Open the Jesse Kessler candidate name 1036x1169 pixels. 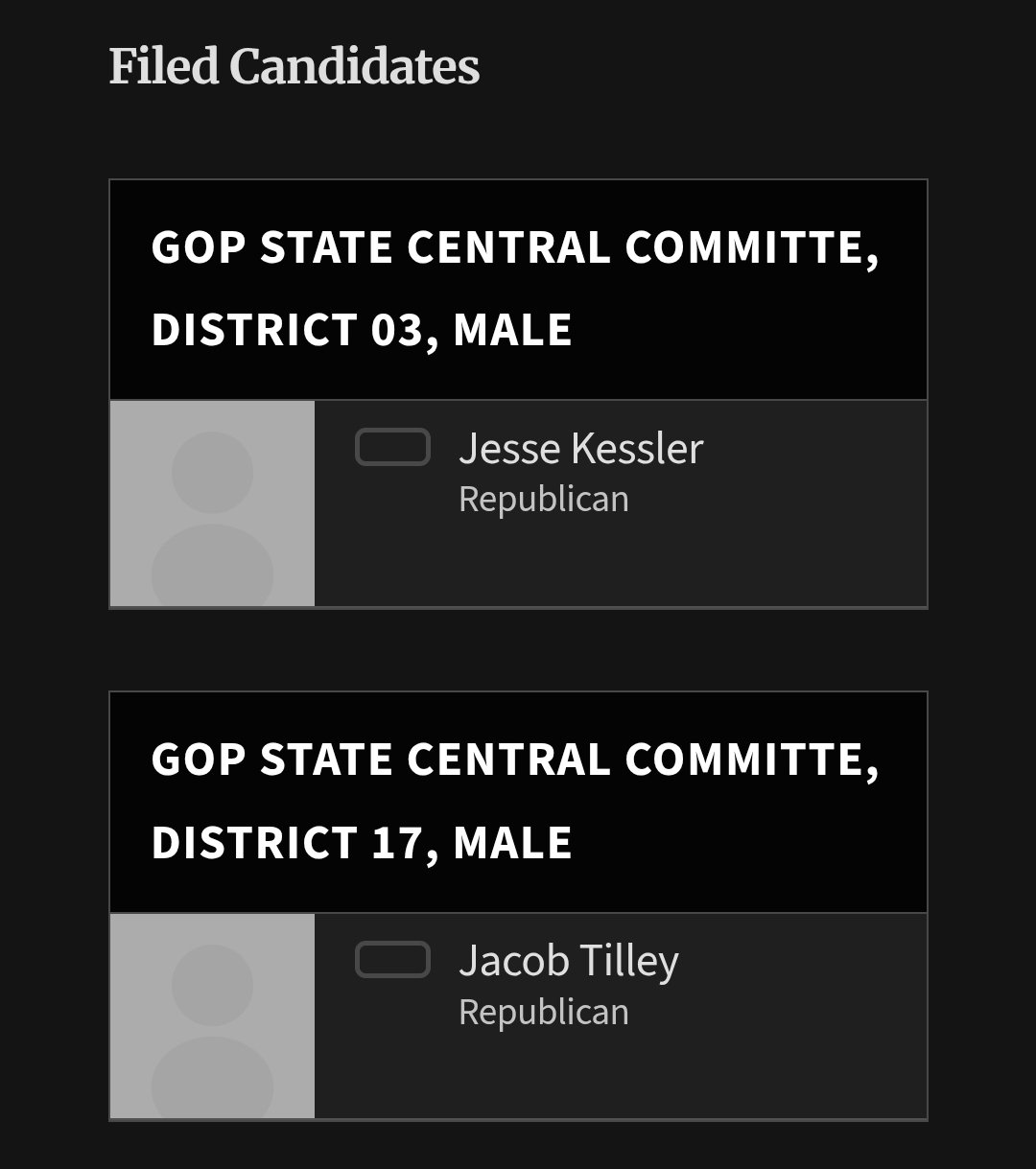click(x=581, y=449)
